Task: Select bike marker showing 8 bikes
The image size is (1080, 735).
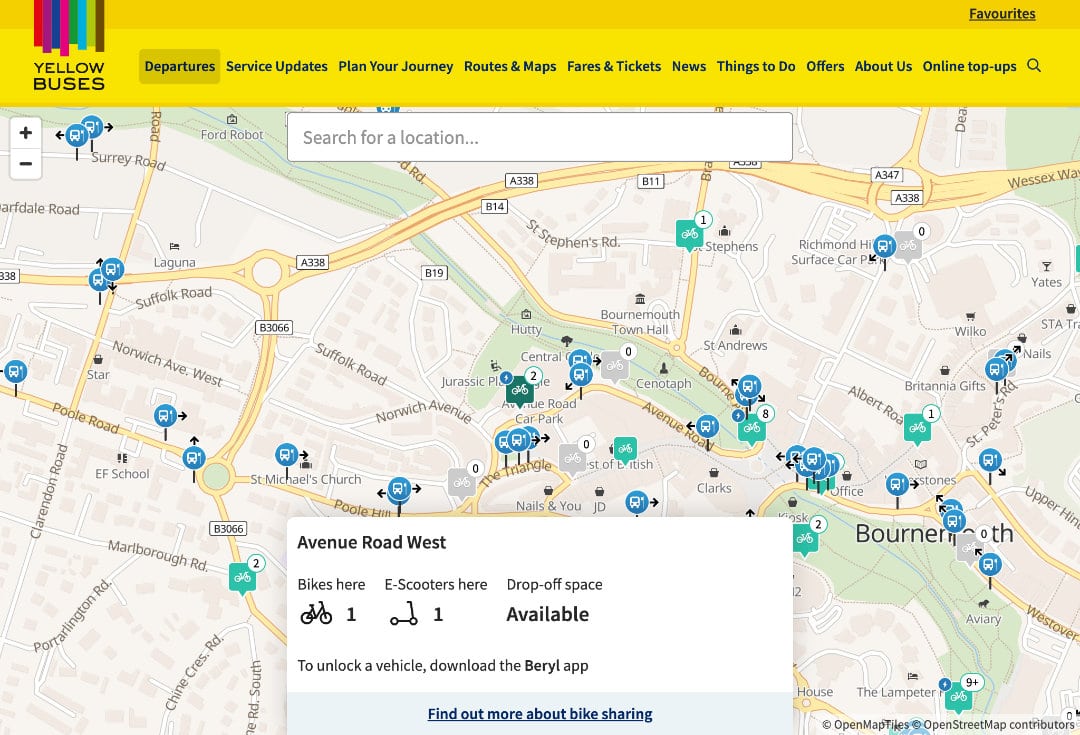Action: pyautogui.click(x=751, y=428)
